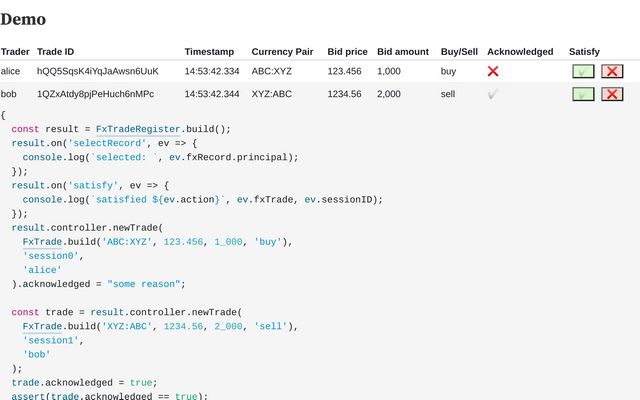This screenshot has width=640, height=400.
Task: Click timestamp 14:53:42.334
Action: (x=212, y=71)
